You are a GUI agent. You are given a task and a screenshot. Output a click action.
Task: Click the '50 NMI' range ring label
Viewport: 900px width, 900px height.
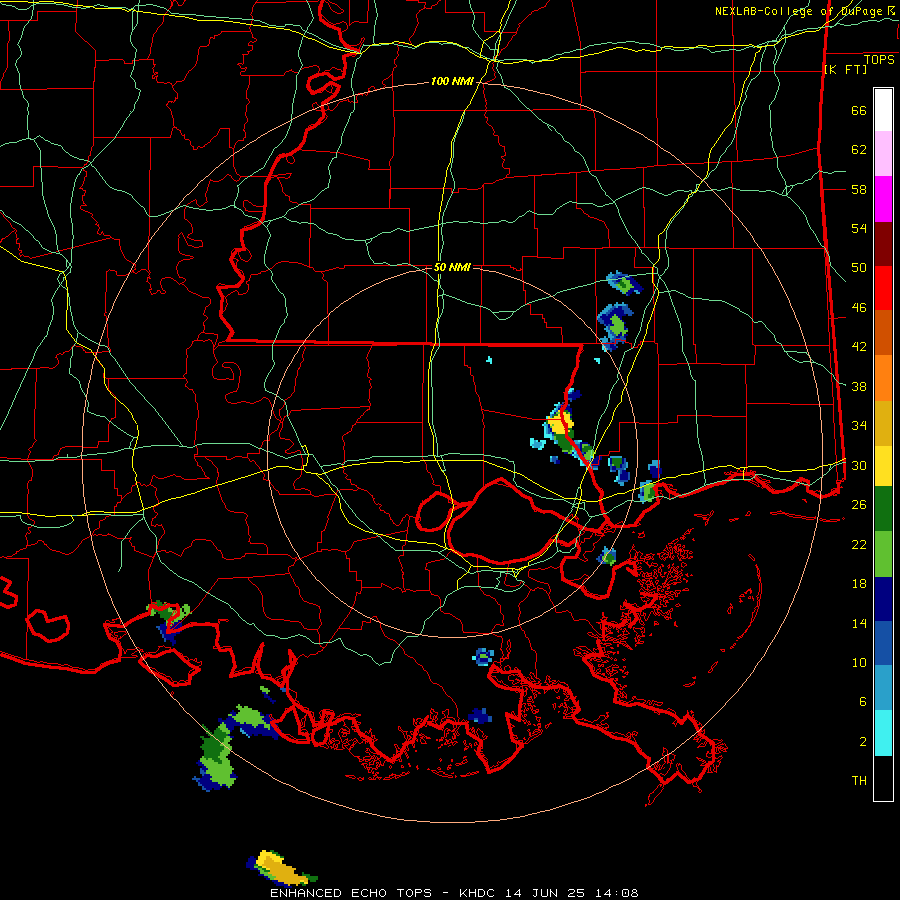[x=452, y=267]
